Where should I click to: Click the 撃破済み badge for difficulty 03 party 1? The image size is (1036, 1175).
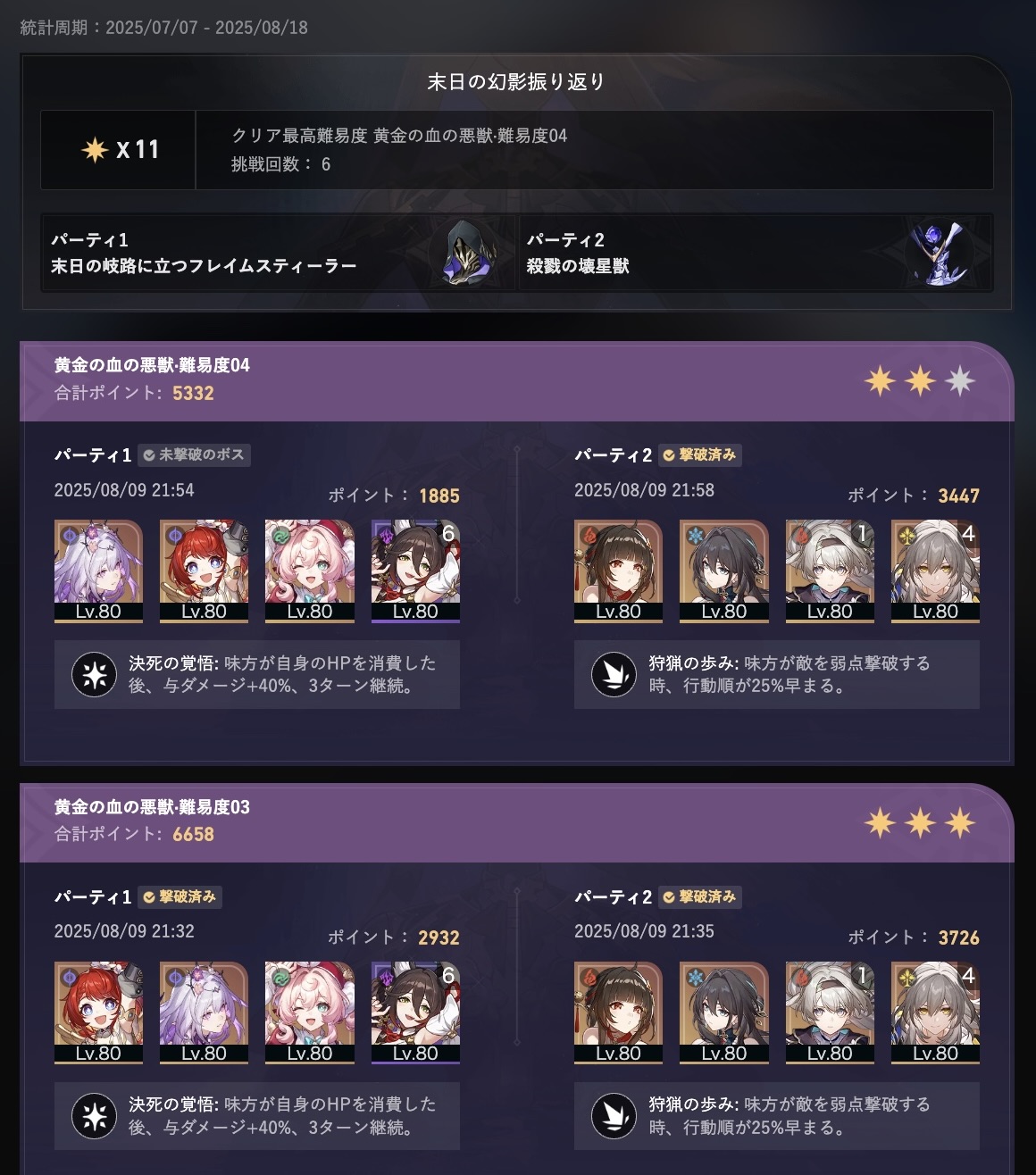tap(180, 897)
